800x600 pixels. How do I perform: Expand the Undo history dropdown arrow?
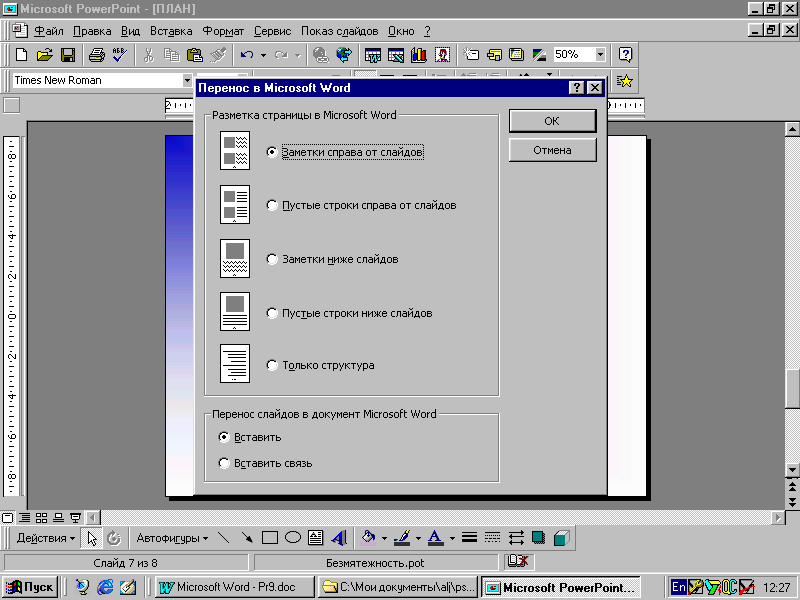click(x=263, y=55)
